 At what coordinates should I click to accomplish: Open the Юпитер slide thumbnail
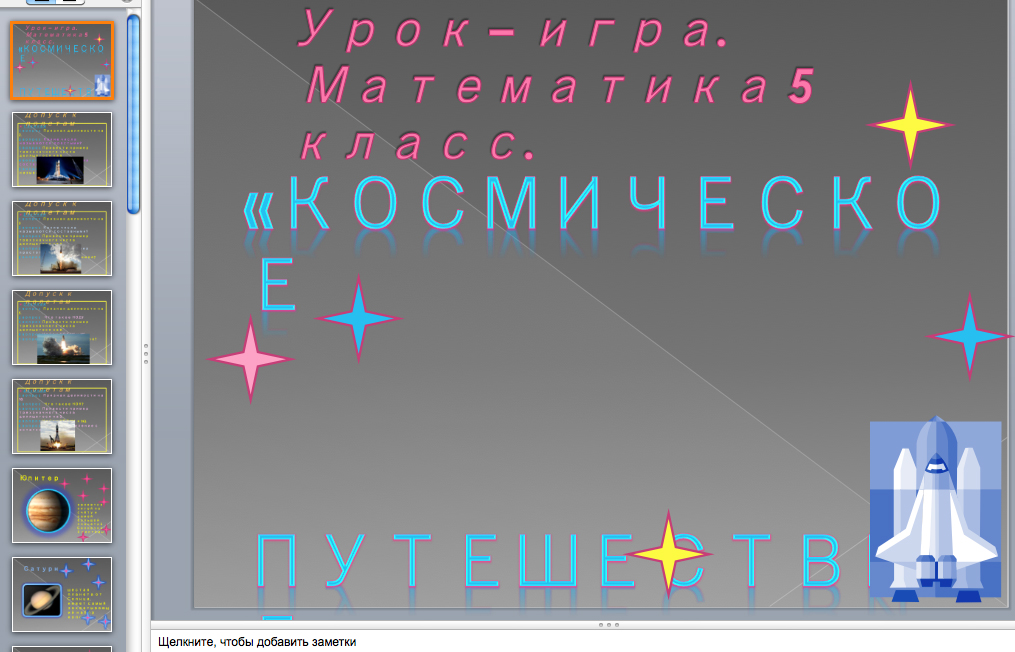click(61, 506)
